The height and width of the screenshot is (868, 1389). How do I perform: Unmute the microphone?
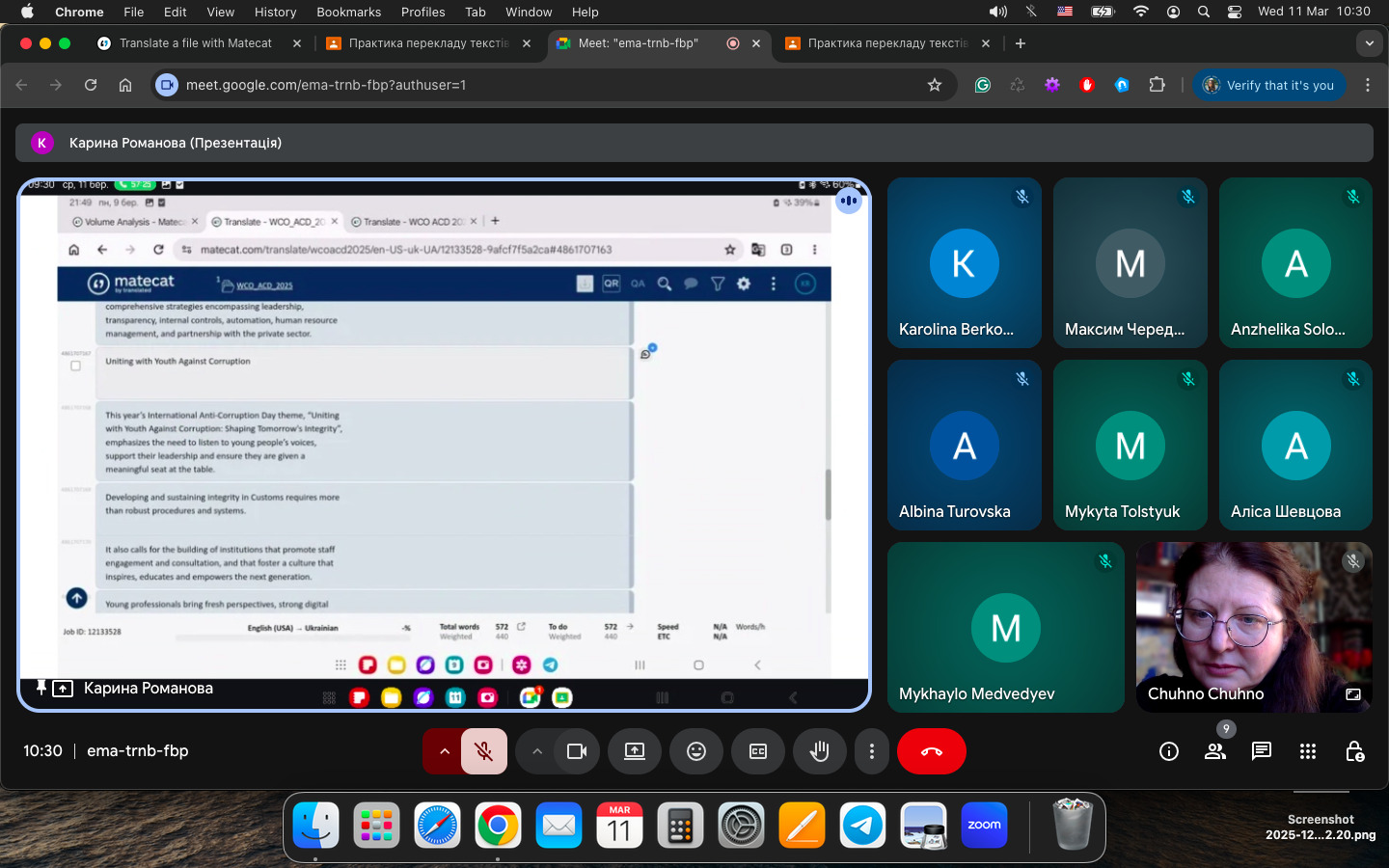[484, 751]
